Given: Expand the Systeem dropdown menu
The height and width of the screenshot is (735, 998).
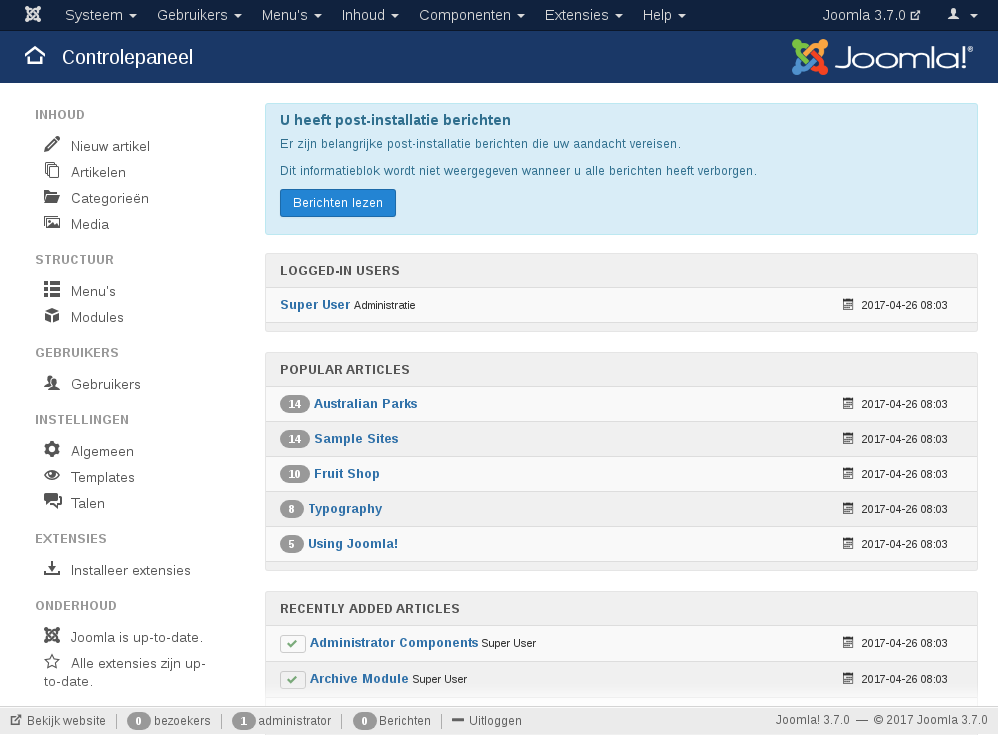Looking at the screenshot, I should pyautogui.click(x=100, y=15).
